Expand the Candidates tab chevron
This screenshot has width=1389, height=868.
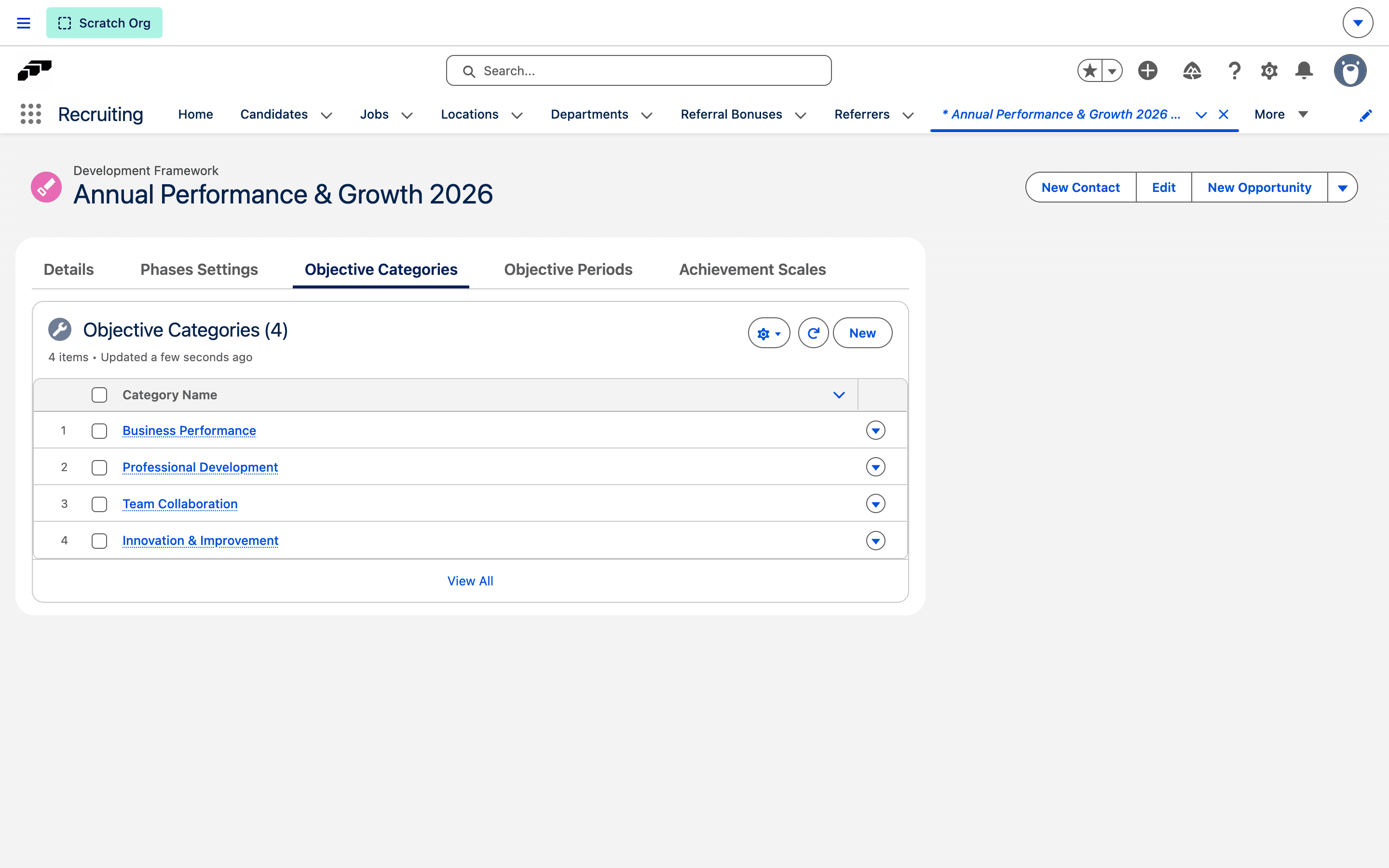[x=327, y=115]
